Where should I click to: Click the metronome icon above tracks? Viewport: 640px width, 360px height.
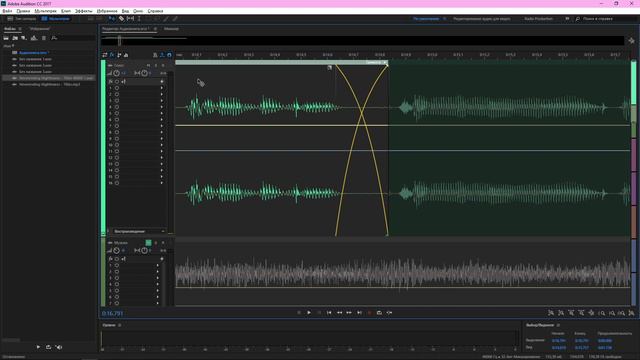[x=155, y=55]
